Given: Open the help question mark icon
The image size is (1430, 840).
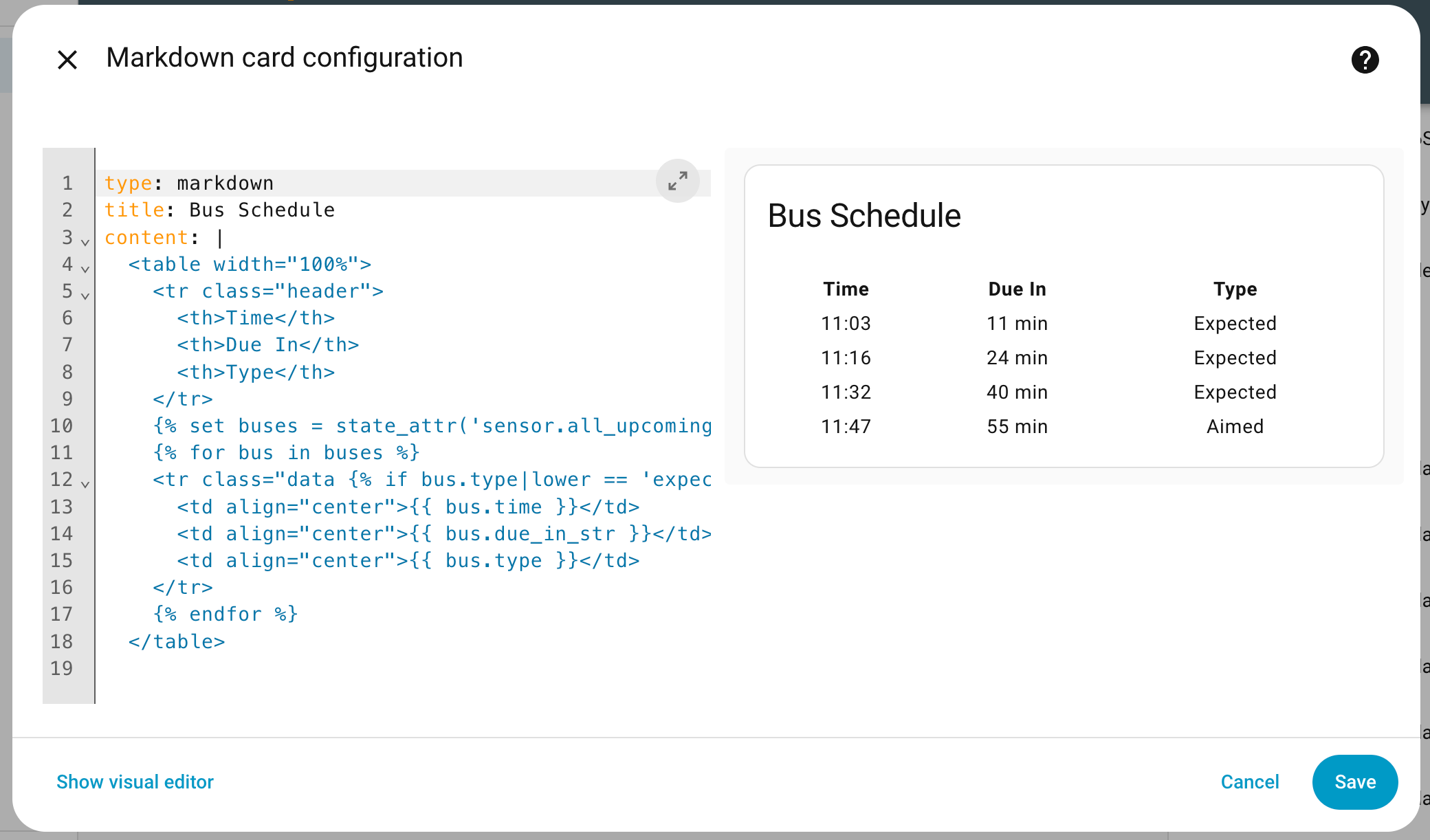Looking at the screenshot, I should 1365,60.
